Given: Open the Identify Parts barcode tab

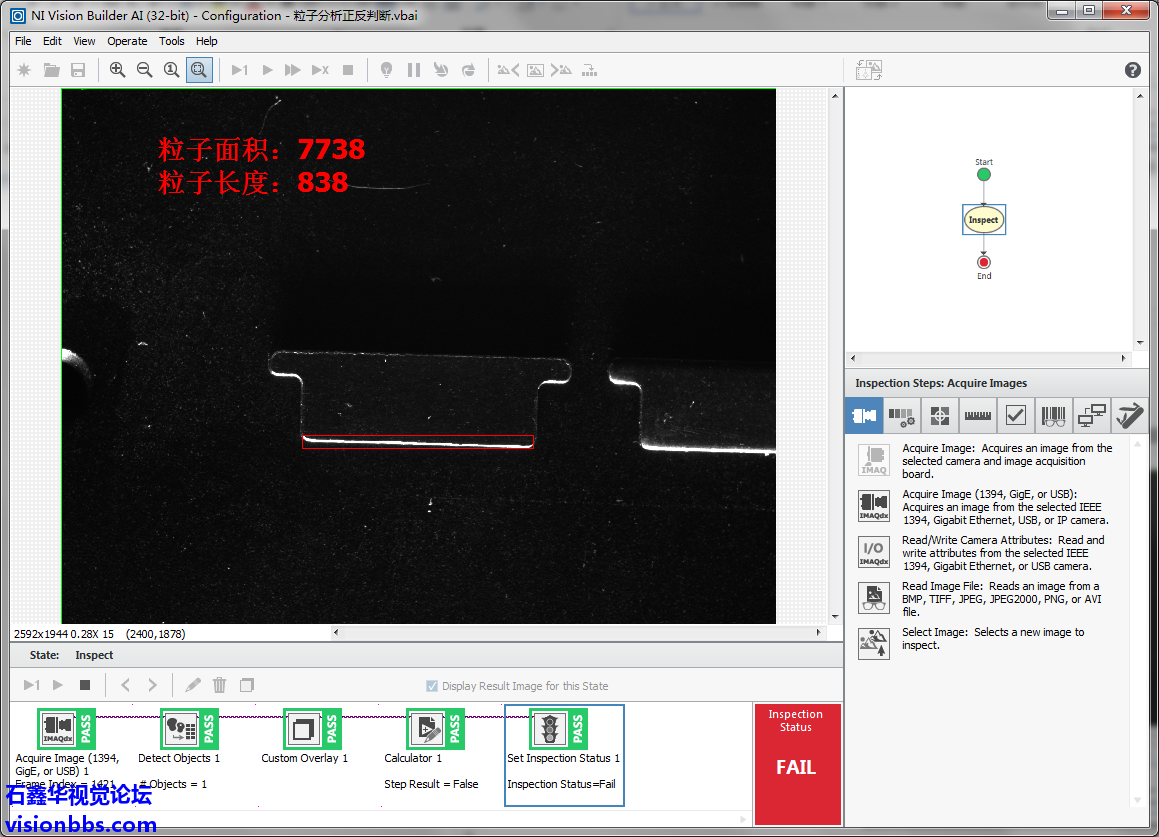Looking at the screenshot, I should point(1053,415).
